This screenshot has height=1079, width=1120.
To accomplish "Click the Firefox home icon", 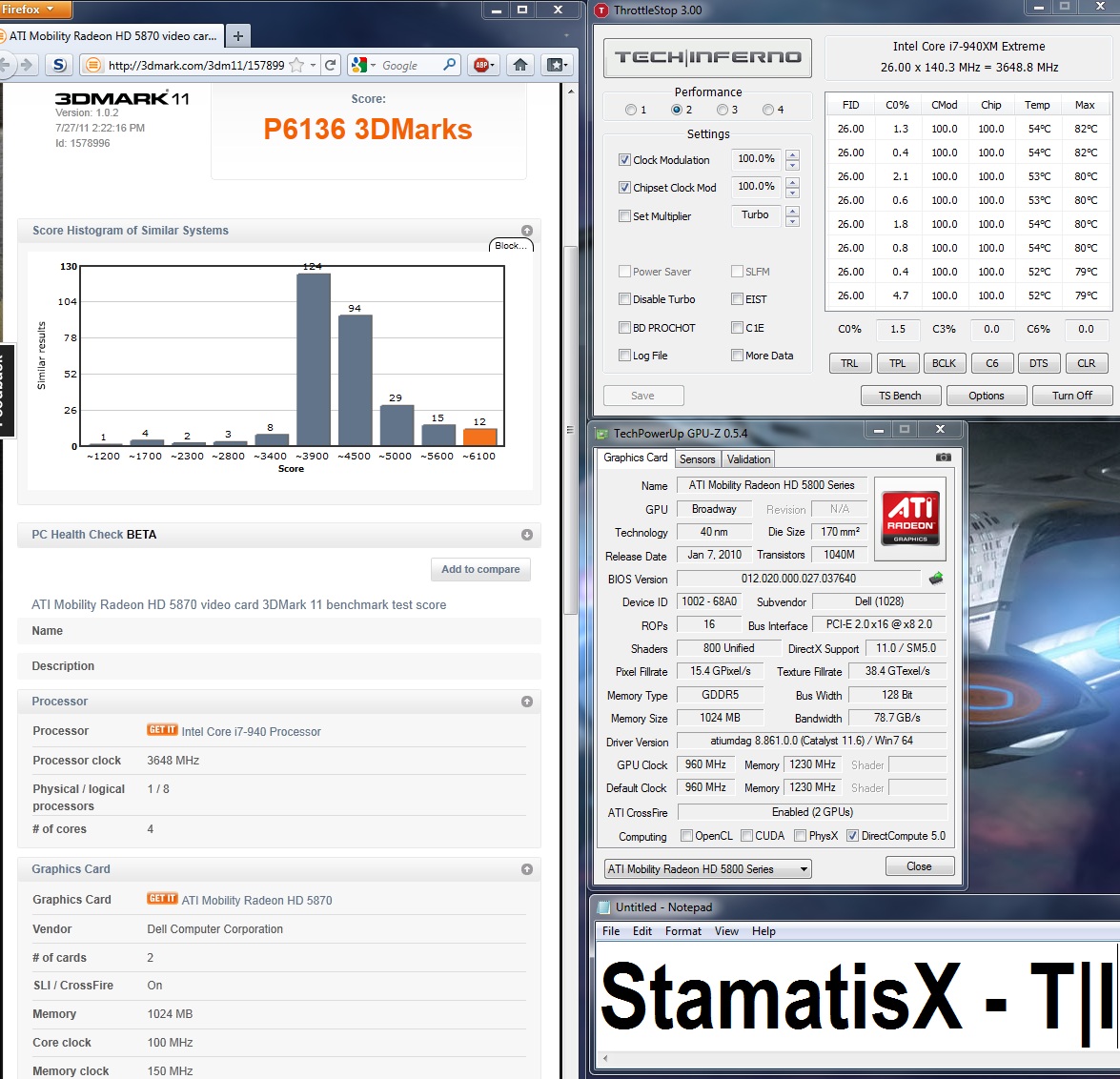I will point(520,65).
